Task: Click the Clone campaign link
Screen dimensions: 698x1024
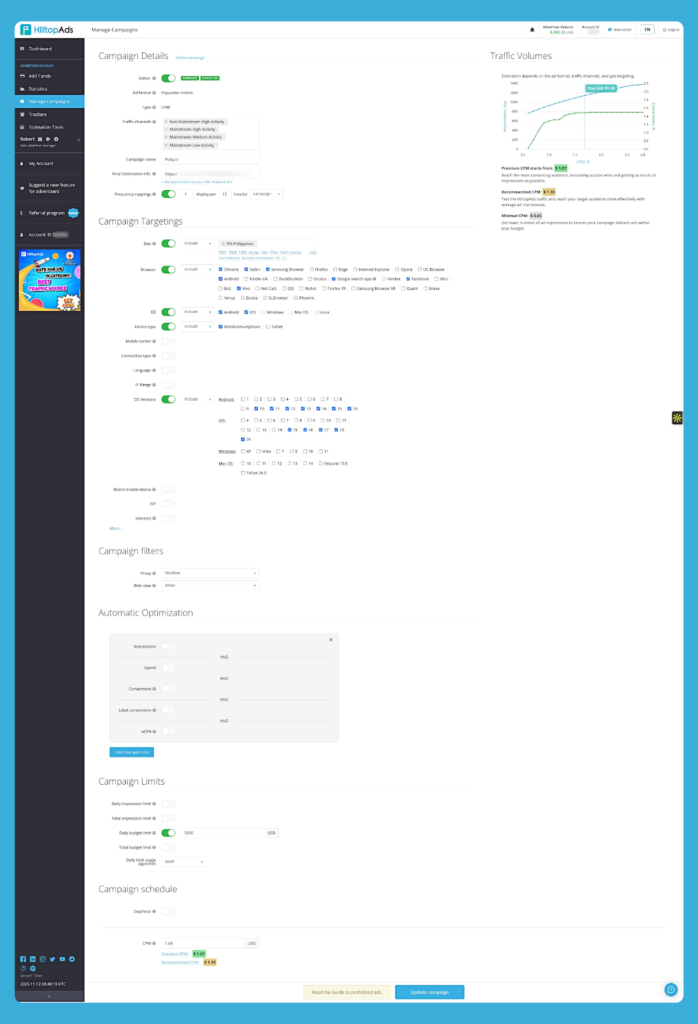Action: [190, 58]
